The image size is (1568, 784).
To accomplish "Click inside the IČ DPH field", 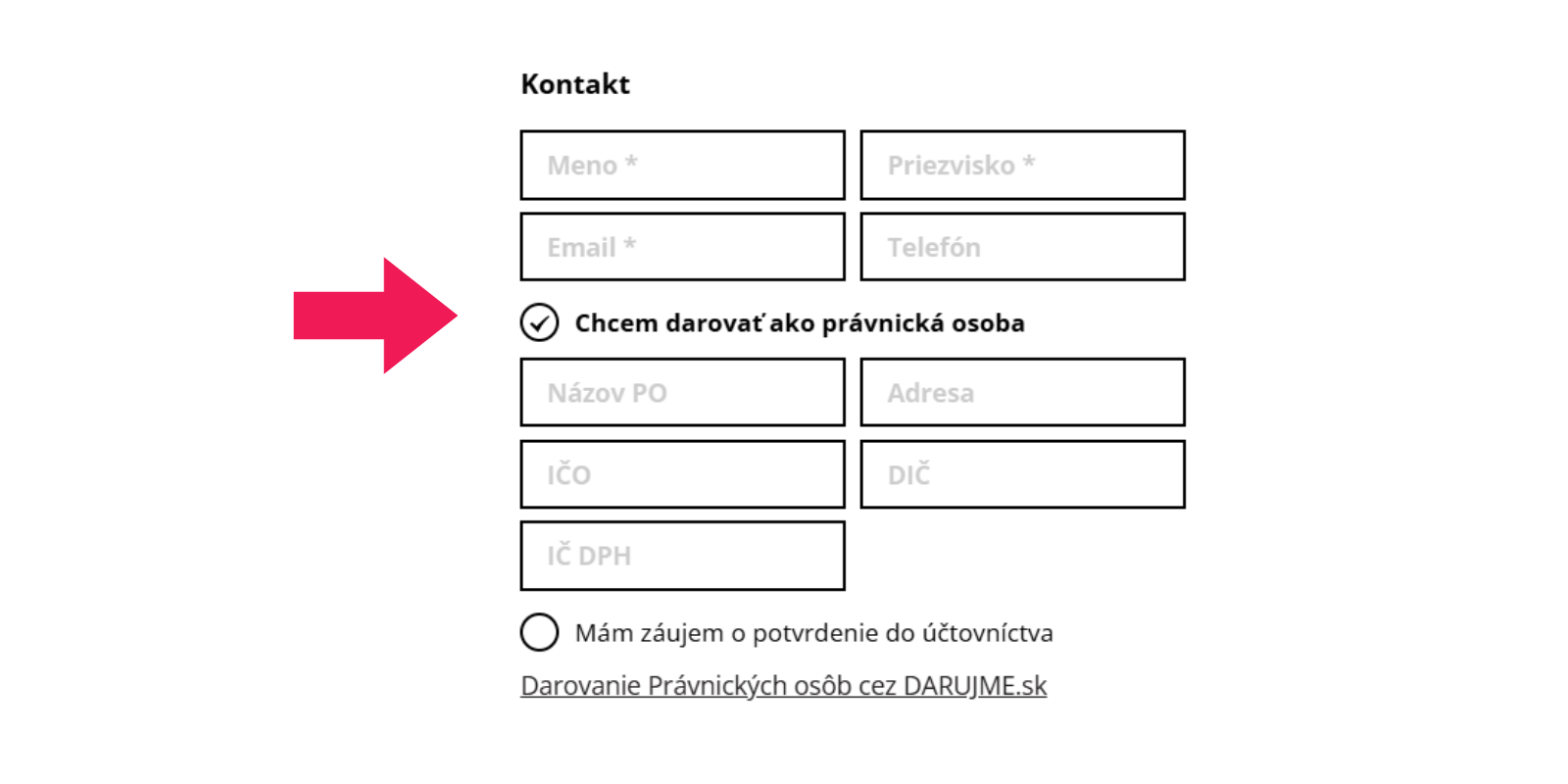I will coord(682,556).
